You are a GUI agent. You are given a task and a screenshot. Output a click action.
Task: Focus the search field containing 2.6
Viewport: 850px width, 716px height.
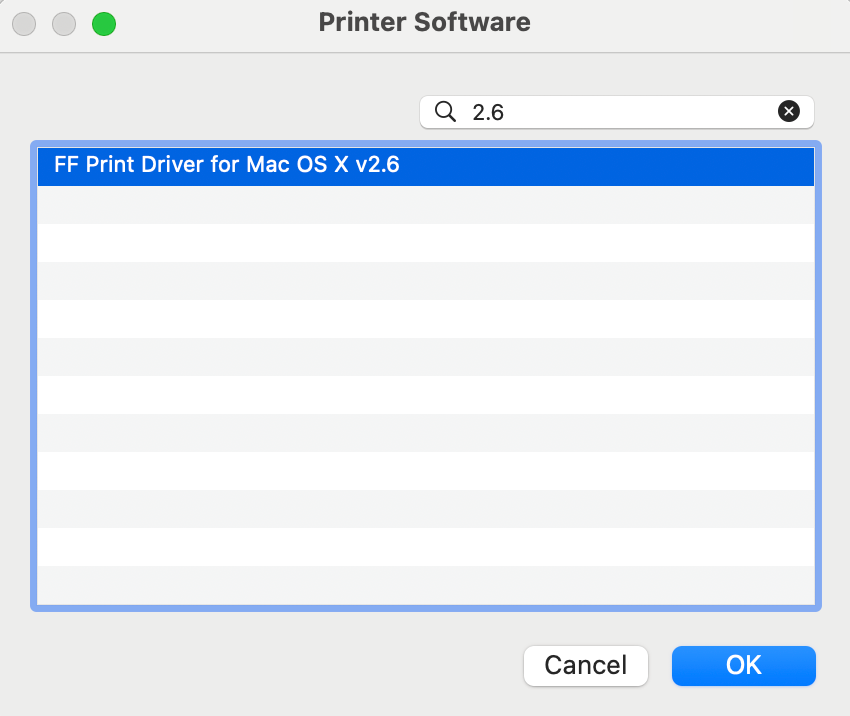(x=616, y=112)
